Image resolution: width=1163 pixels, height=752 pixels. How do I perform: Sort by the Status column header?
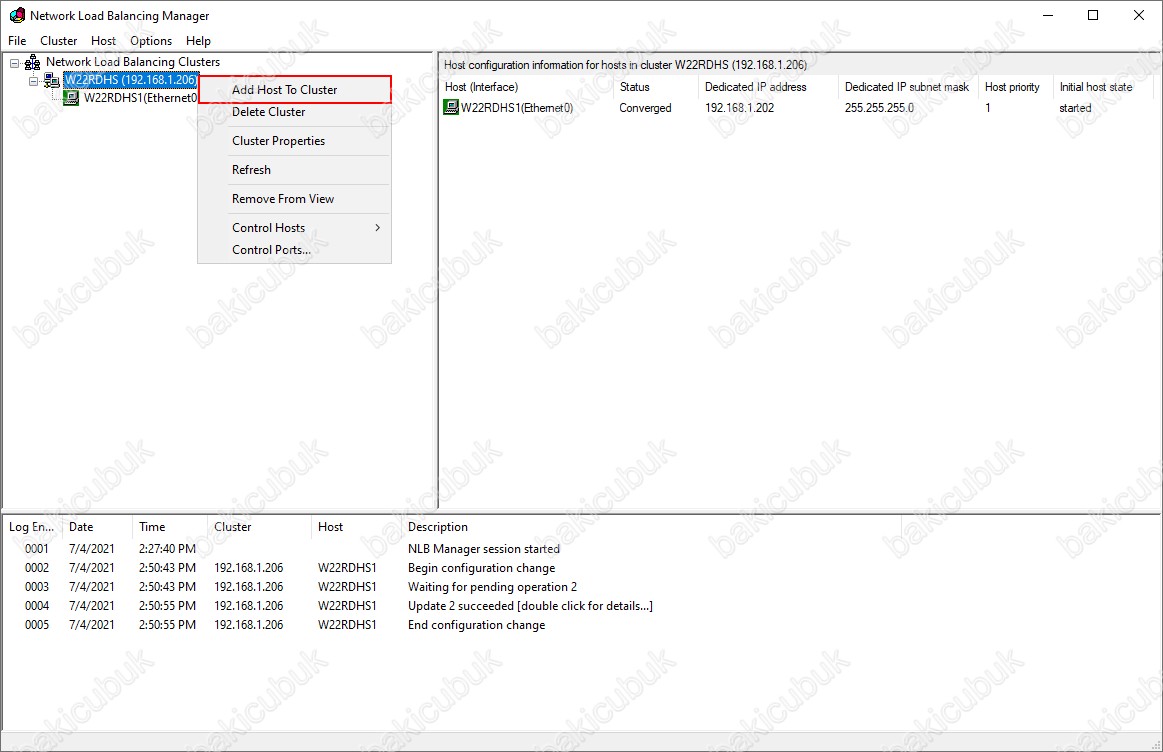[x=635, y=87]
